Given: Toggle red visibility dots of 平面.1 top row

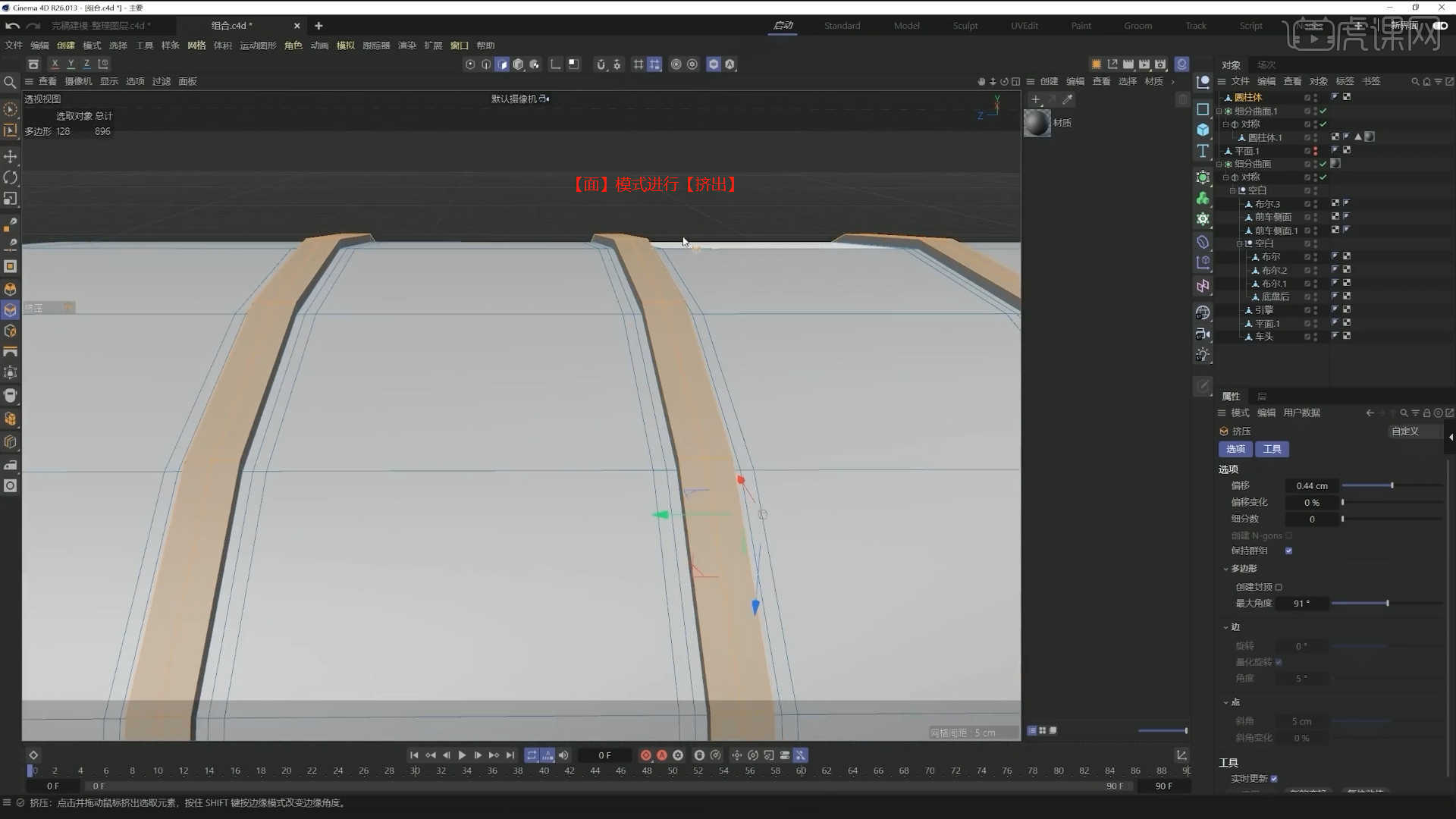Looking at the screenshot, I should tap(1315, 151).
